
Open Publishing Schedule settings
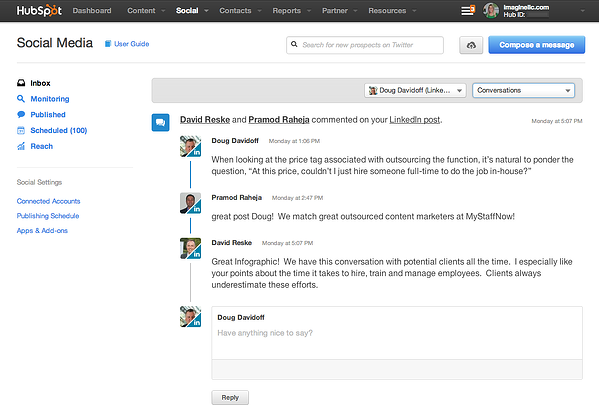pyautogui.click(x=48, y=216)
